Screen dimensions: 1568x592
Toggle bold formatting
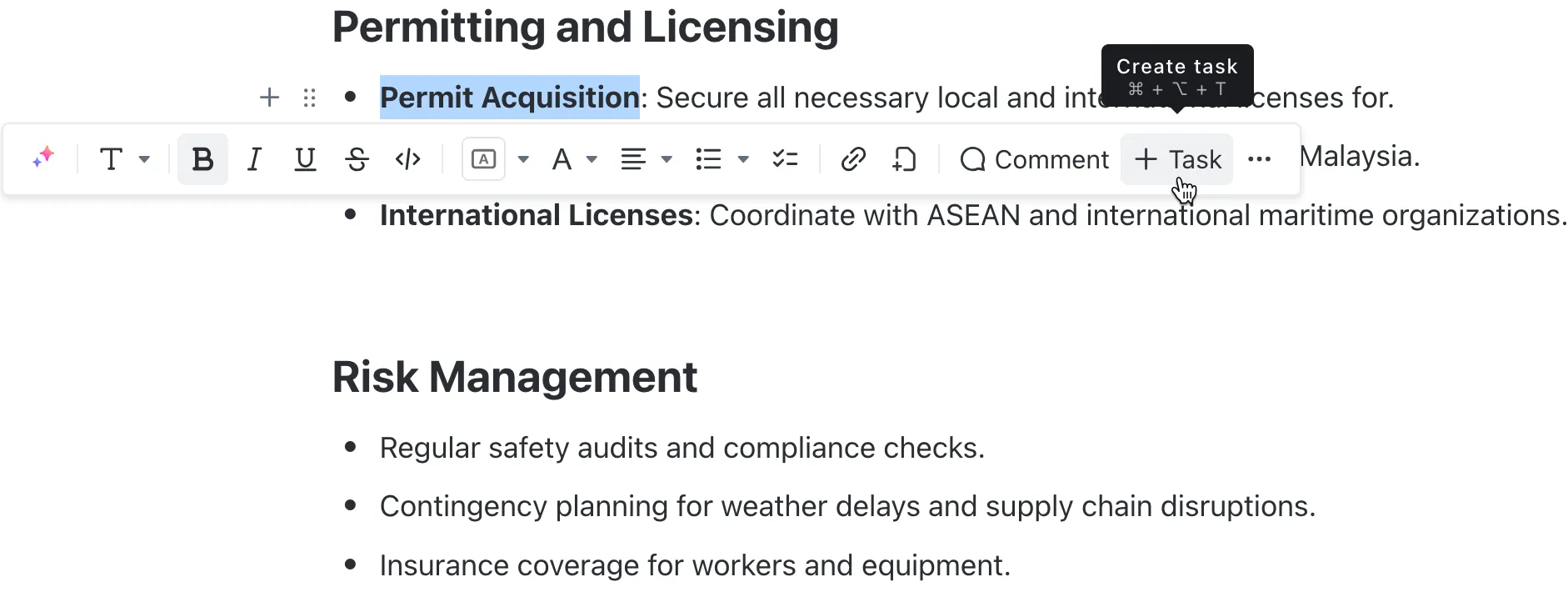point(202,159)
